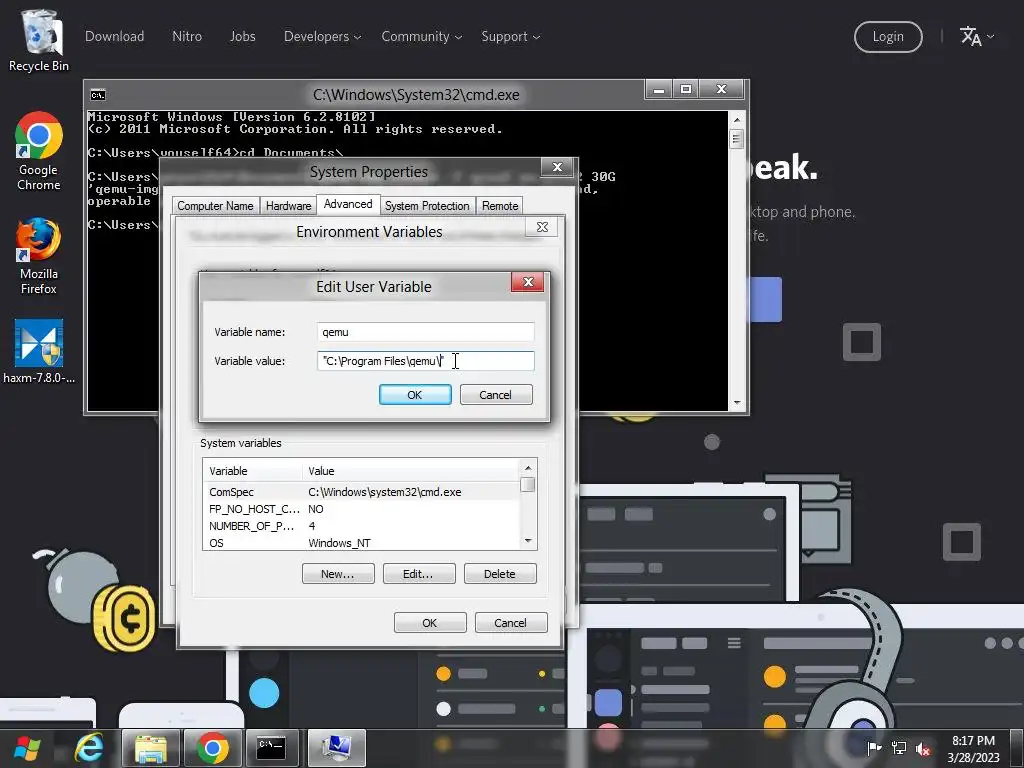The height and width of the screenshot is (768, 1024).
Task: Click the muted volume tray icon
Action: pyautogui.click(x=923, y=749)
